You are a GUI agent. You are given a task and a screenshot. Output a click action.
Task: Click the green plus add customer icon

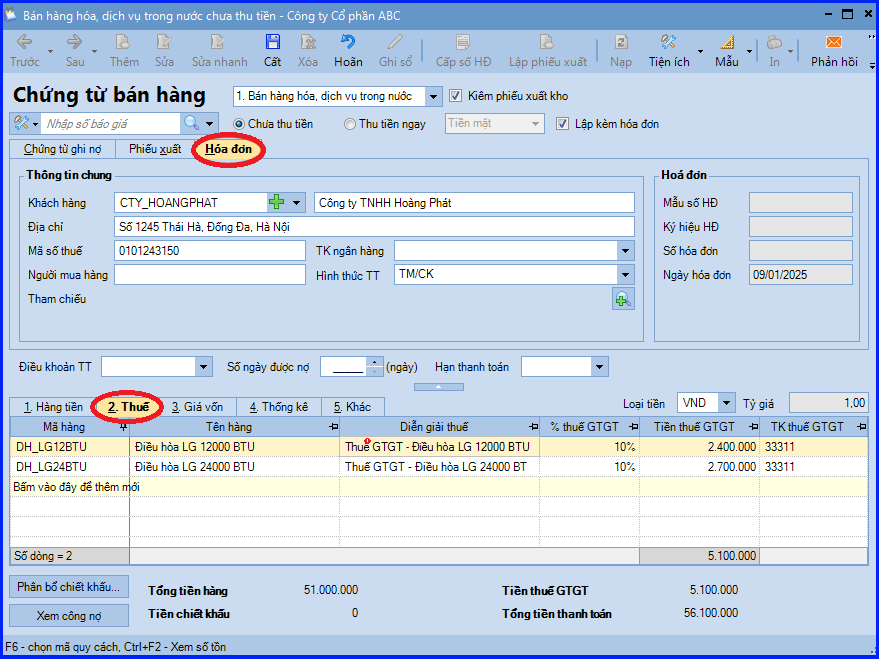[276, 202]
